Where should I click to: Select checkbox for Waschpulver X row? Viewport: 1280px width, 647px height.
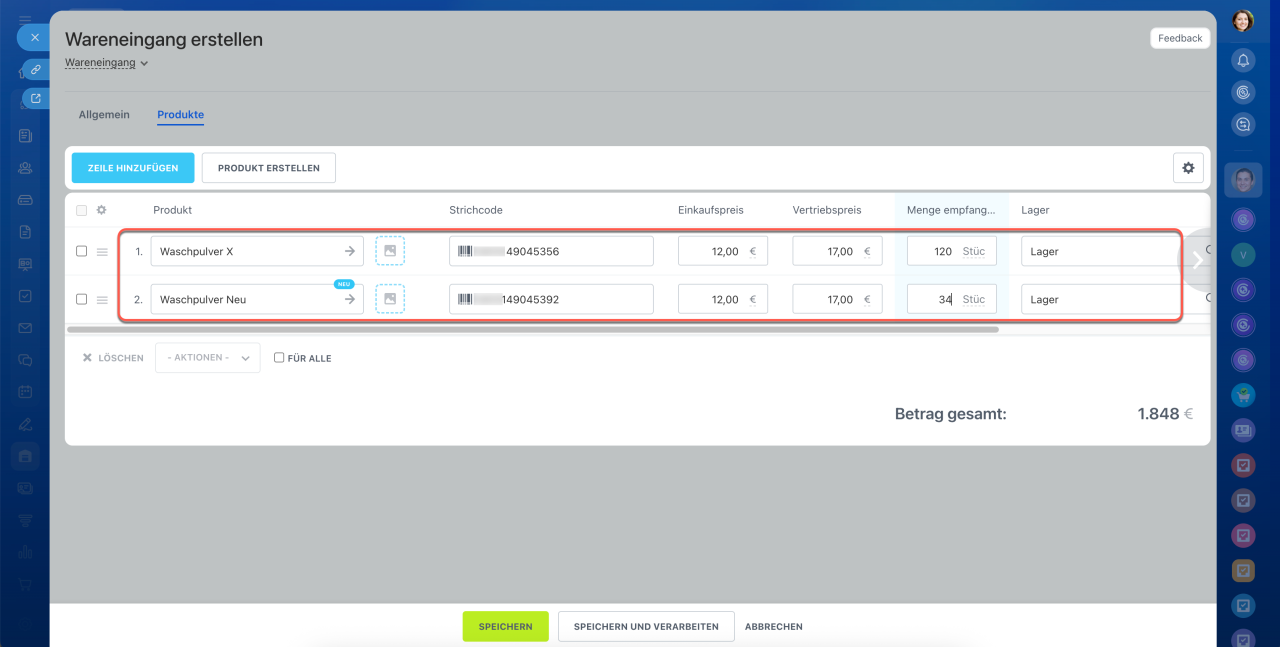[82, 252]
